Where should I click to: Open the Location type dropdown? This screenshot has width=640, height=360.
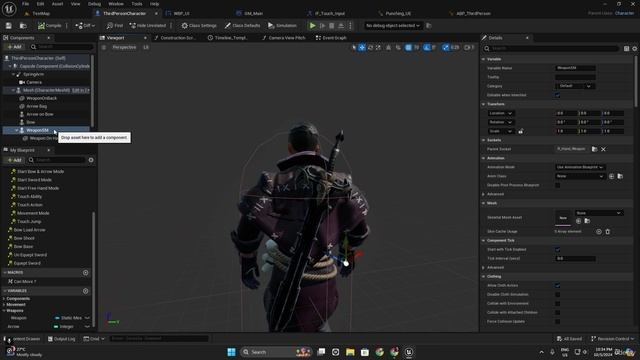pyautogui.click(x=500, y=113)
